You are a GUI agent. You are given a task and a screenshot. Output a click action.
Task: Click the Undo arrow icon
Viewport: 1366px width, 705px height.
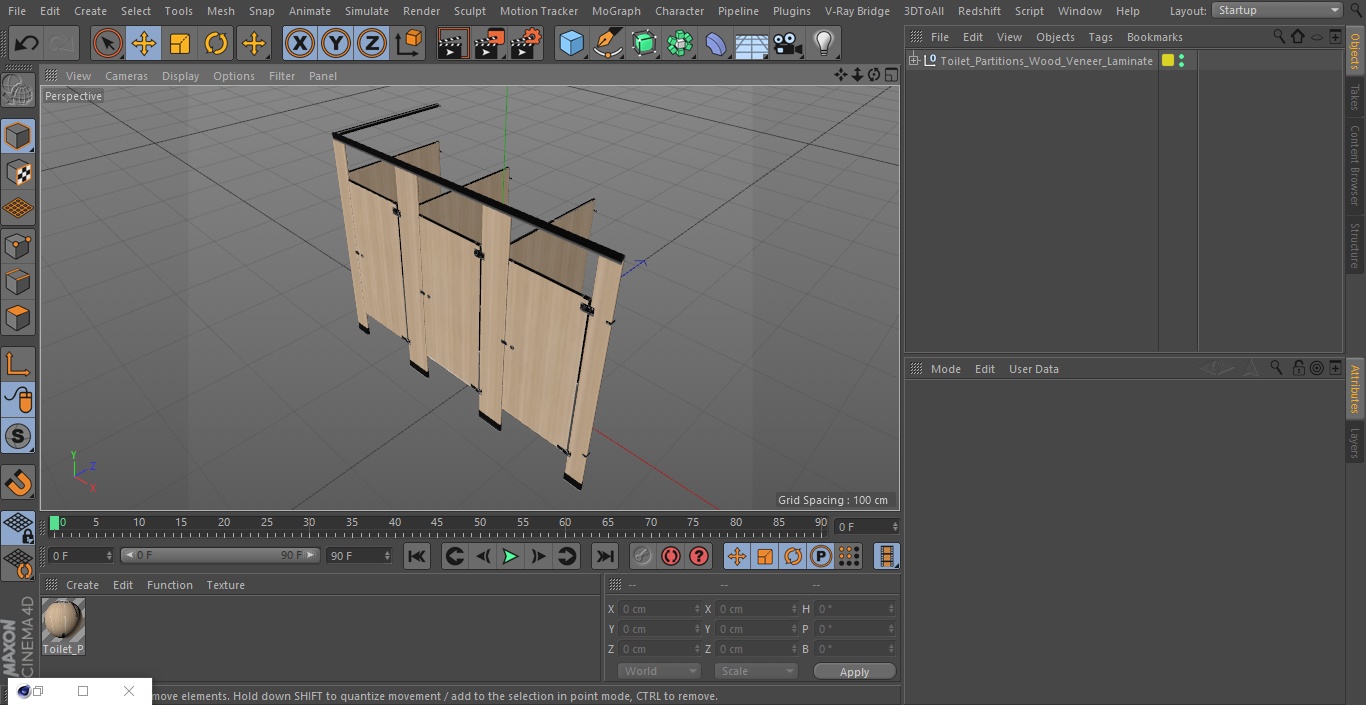click(27, 44)
